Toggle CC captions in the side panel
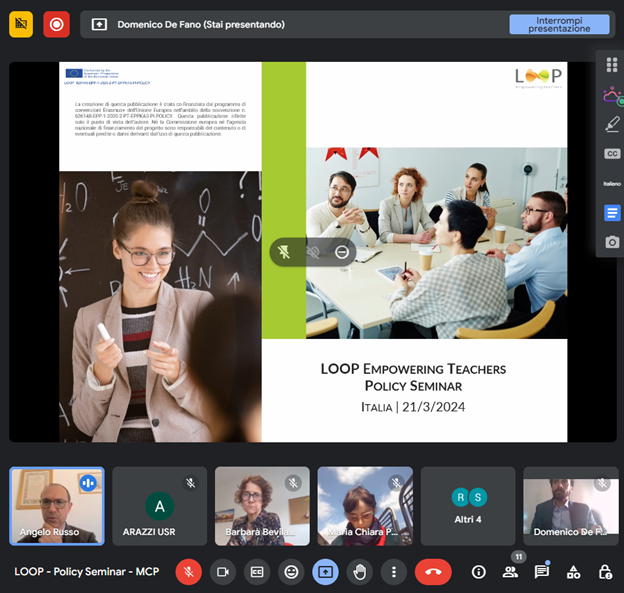The height and width of the screenshot is (593, 624). pyautogui.click(x=612, y=154)
